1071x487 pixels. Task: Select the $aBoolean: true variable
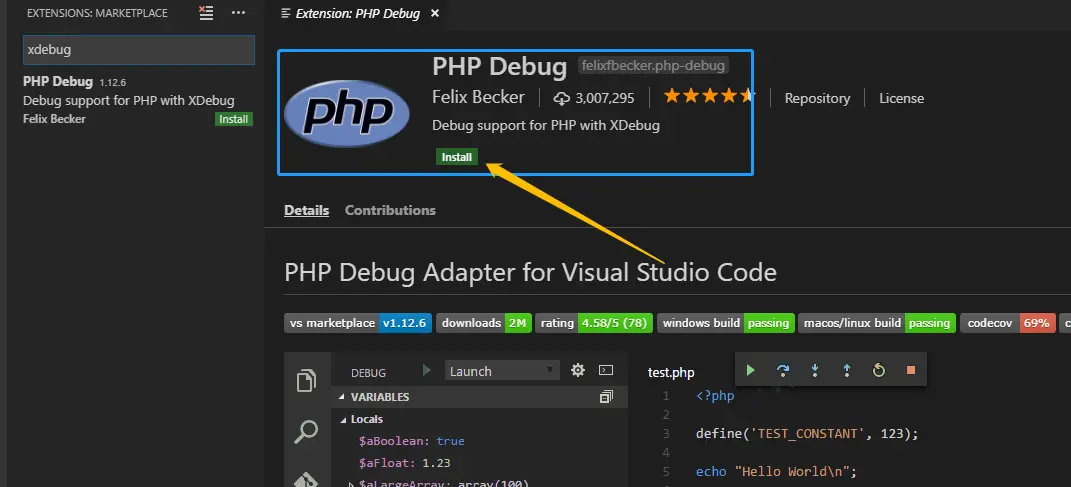point(412,441)
